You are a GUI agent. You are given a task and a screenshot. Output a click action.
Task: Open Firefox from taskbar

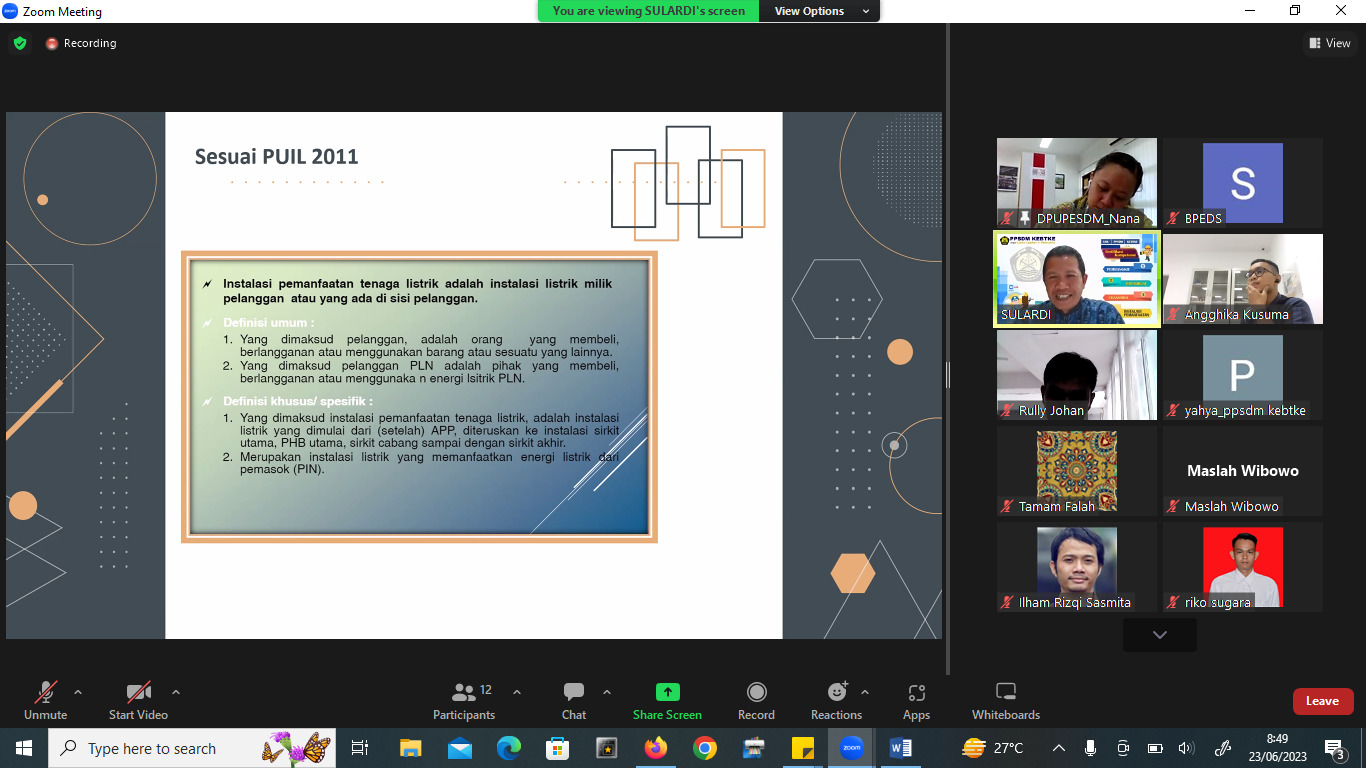click(x=656, y=748)
